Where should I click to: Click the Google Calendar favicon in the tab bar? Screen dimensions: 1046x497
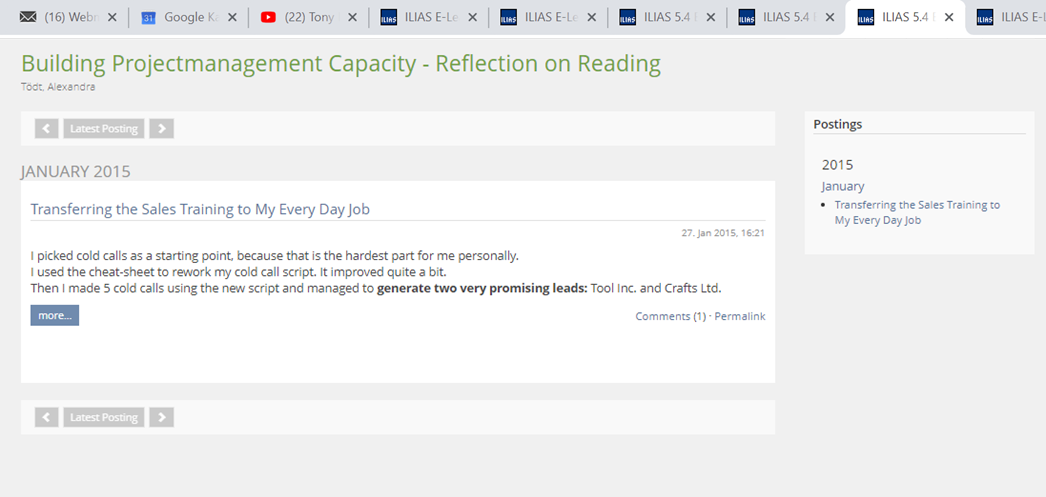point(148,17)
